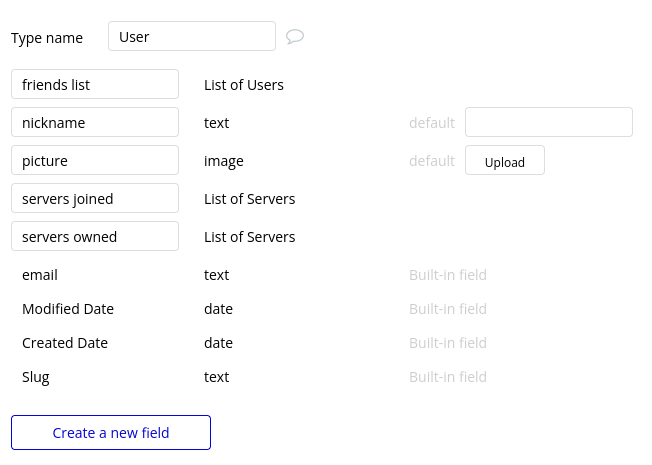Viewport: 652px width, 465px height.
Task: Click the Slug field name
Action: point(36,377)
